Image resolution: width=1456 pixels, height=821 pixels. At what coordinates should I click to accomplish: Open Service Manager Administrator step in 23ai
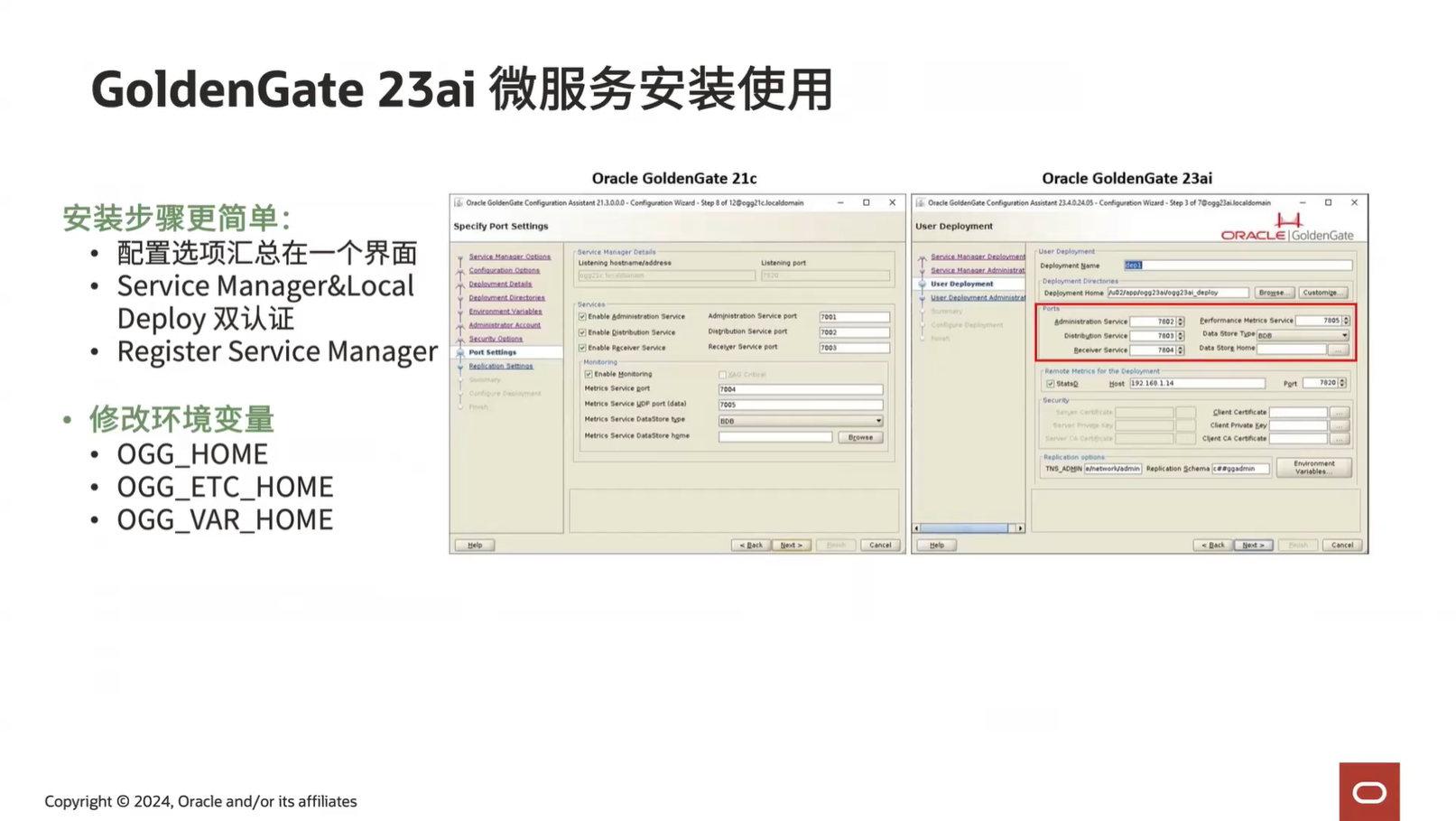coord(978,270)
